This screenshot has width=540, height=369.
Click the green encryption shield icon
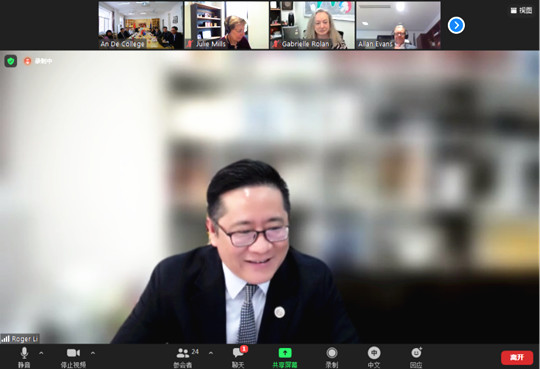coord(11,61)
